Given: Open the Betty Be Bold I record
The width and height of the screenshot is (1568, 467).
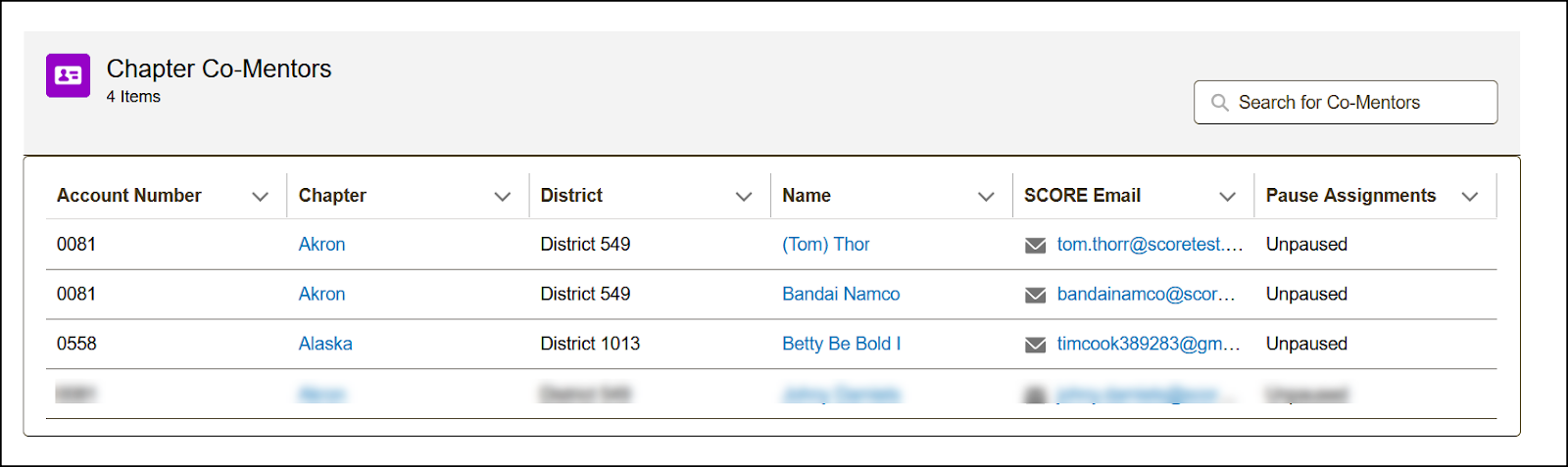Looking at the screenshot, I should pos(841,344).
